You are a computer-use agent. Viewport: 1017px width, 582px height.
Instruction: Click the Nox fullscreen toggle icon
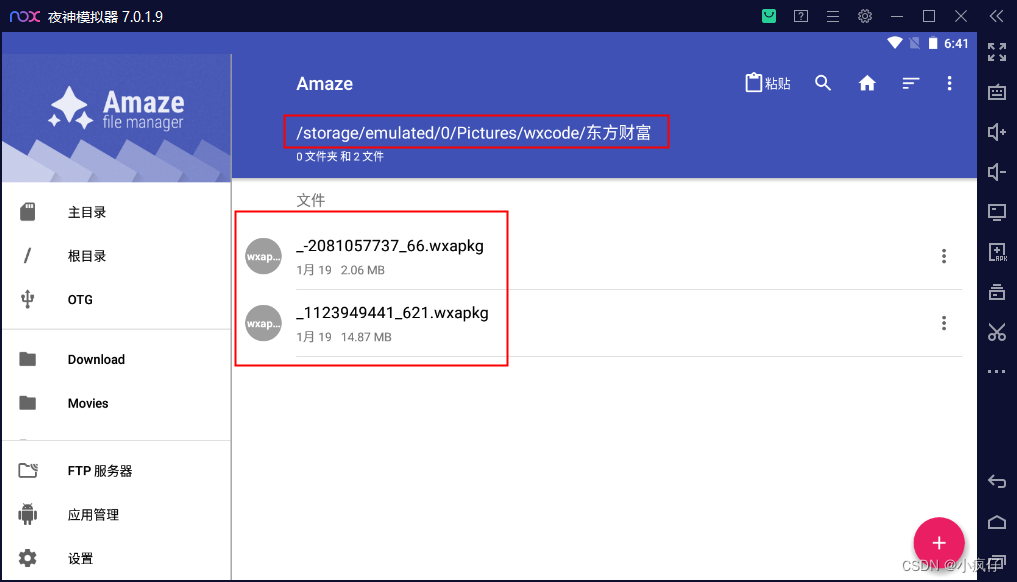point(997,52)
